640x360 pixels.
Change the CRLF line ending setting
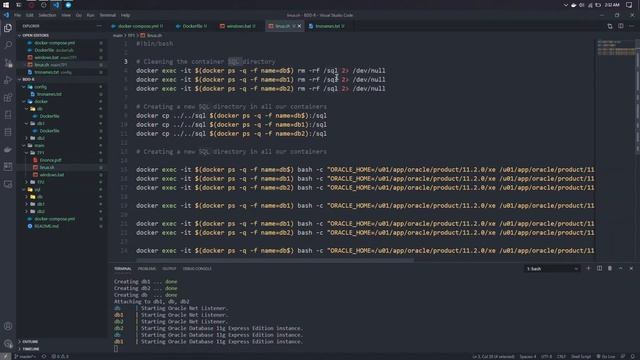(x=561, y=356)
